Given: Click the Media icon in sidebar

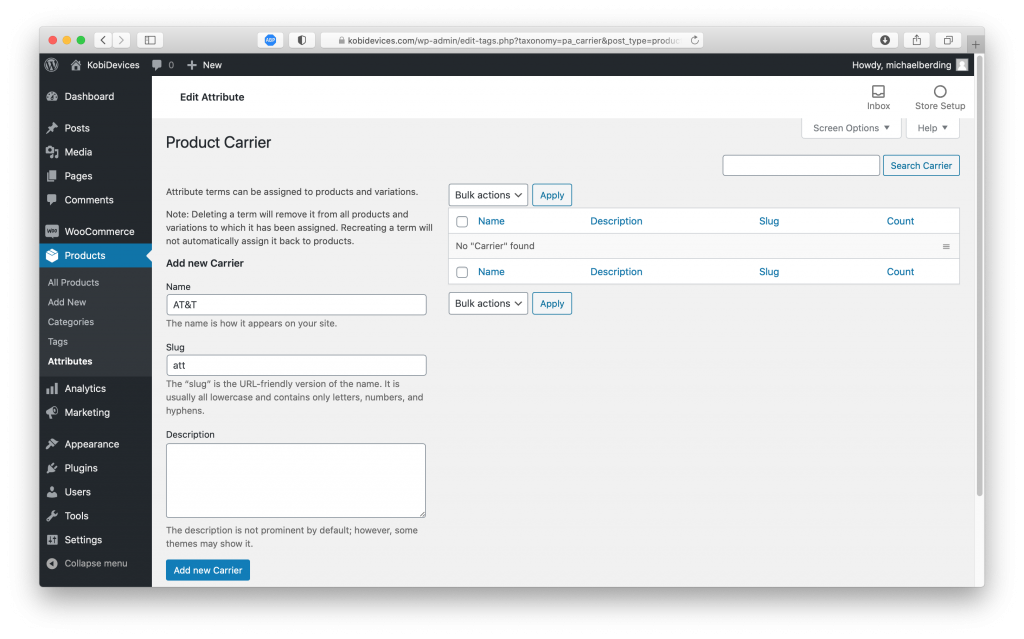Looking at the screenshot, I should [52, 152].
